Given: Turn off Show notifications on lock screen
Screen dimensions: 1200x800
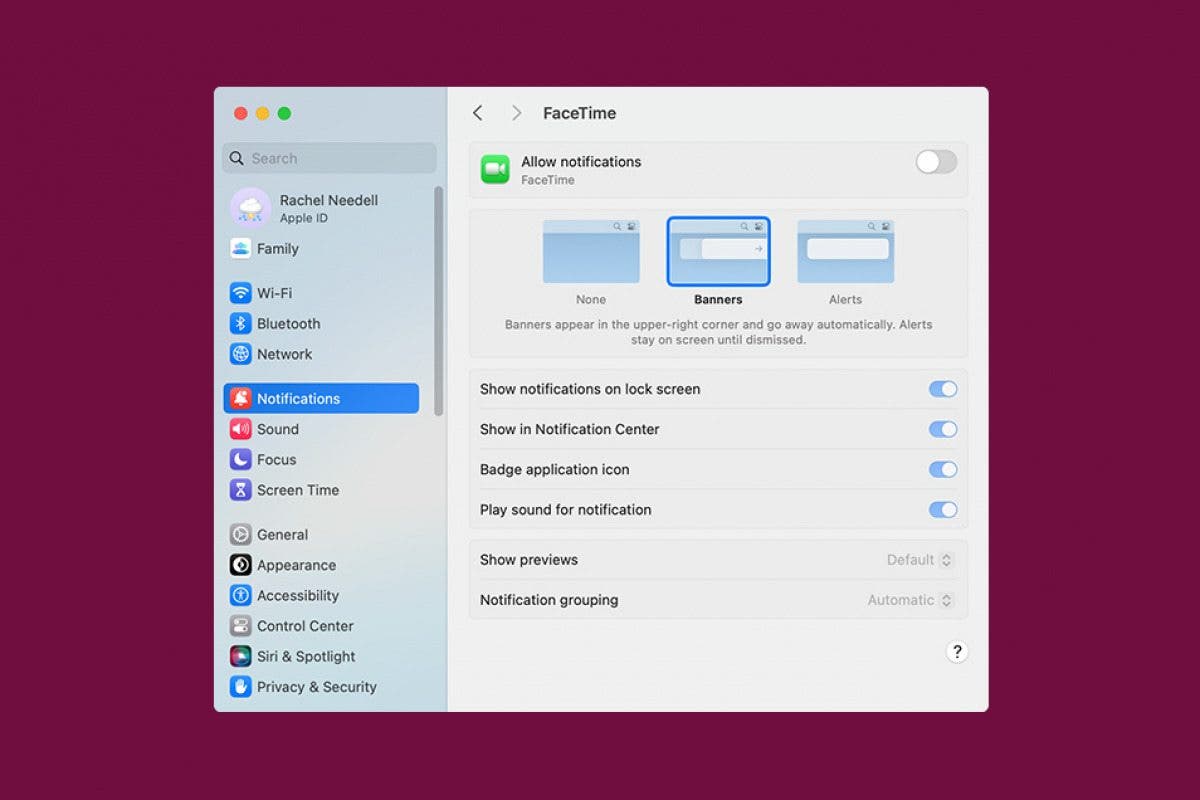Looking at the screenshot, I should click(942, 389).
